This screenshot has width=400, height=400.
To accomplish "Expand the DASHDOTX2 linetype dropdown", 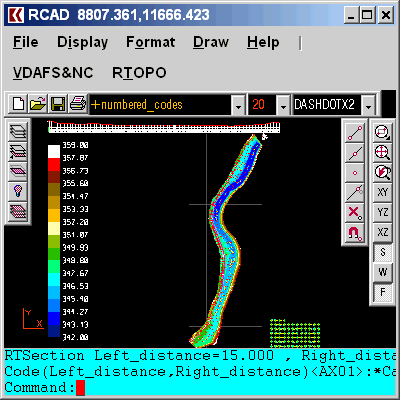I will (x=368, y=105).
